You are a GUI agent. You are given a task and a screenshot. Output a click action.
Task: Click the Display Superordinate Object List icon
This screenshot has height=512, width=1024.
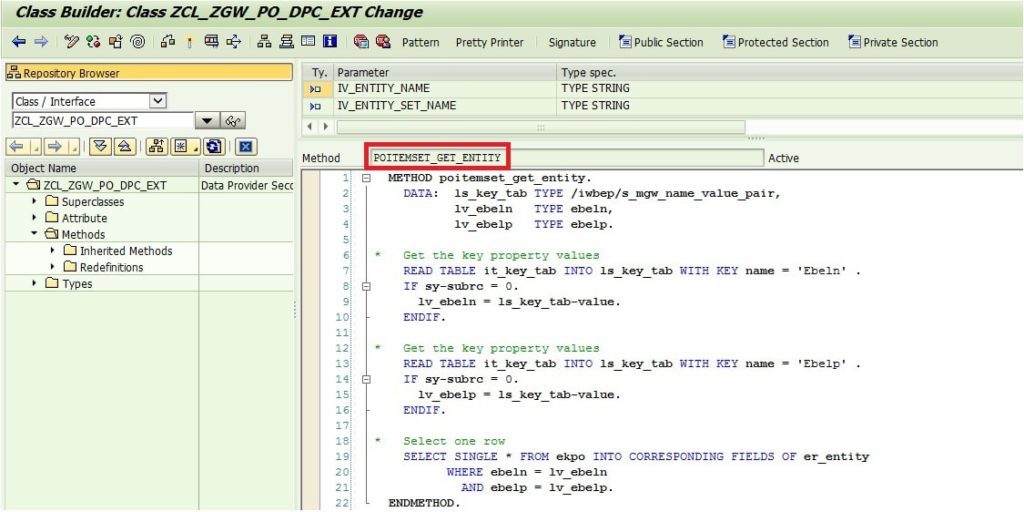pos(157,146)
